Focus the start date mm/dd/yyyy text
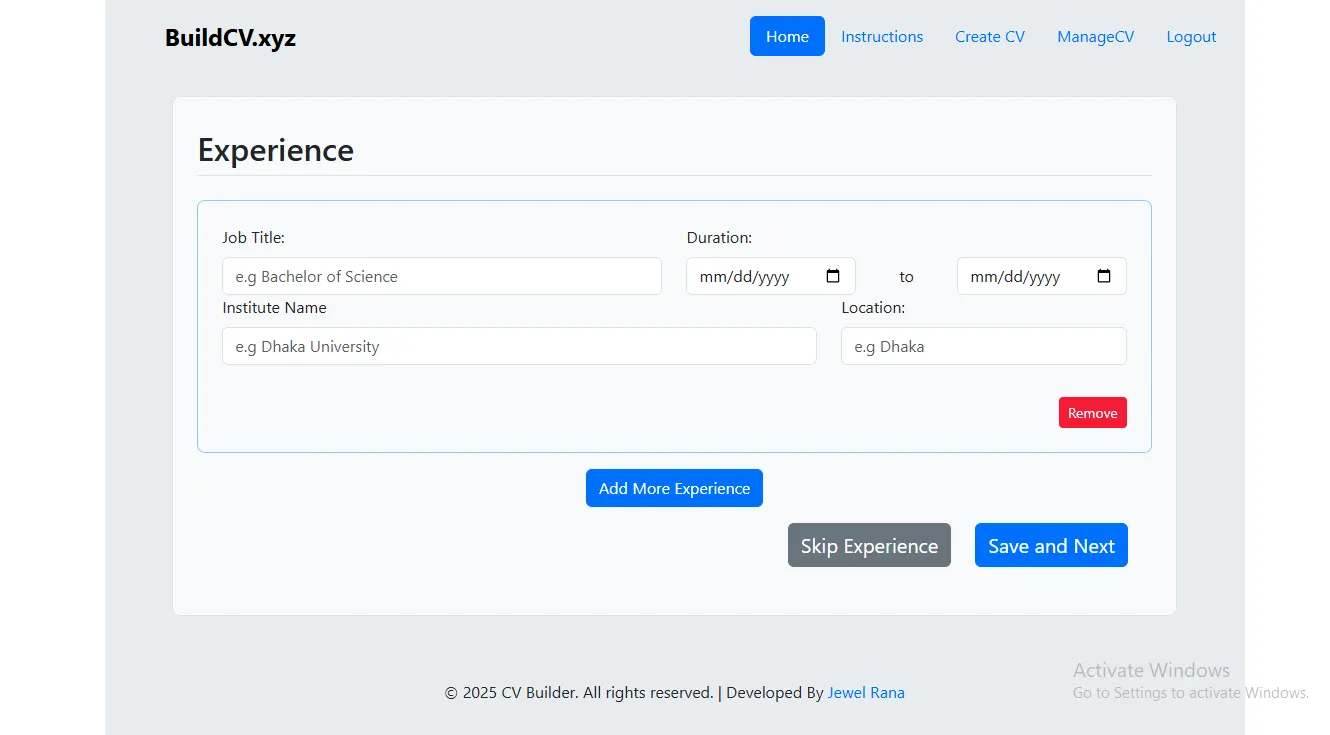The height and width of the screenshot is (735, 1330). (x=745, y=277)
